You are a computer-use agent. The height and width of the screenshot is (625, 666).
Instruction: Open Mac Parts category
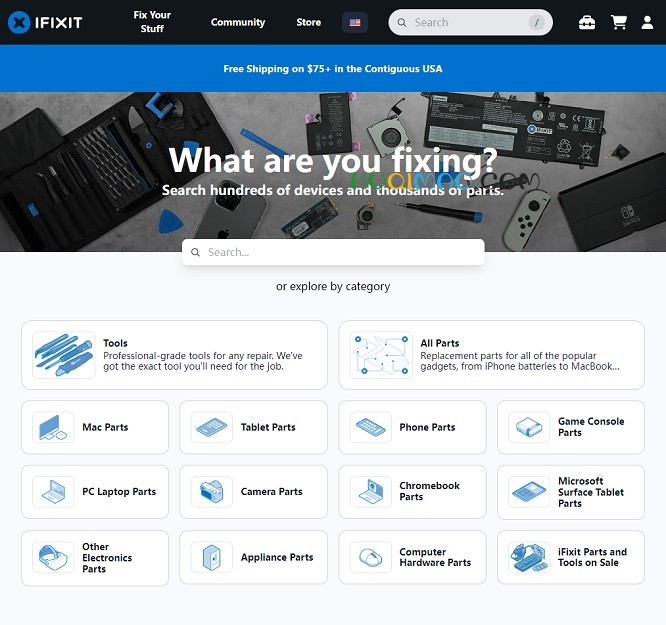95,427
